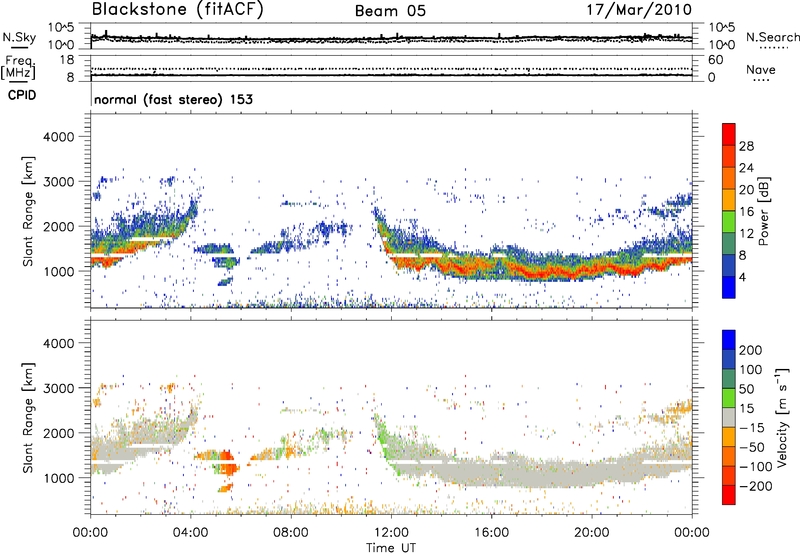Click the '28' label on Power colorbar

746,146
